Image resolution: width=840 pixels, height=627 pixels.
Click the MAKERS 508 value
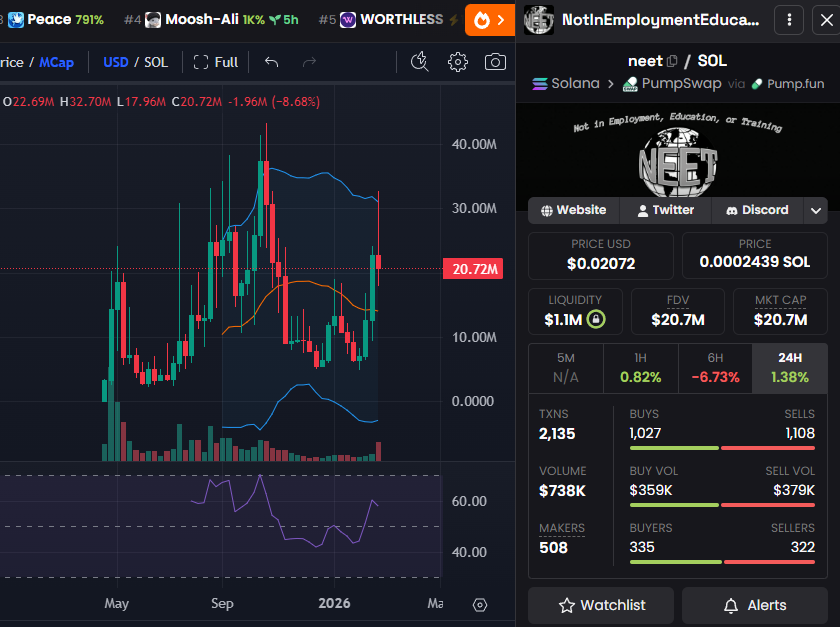point(553,548)
